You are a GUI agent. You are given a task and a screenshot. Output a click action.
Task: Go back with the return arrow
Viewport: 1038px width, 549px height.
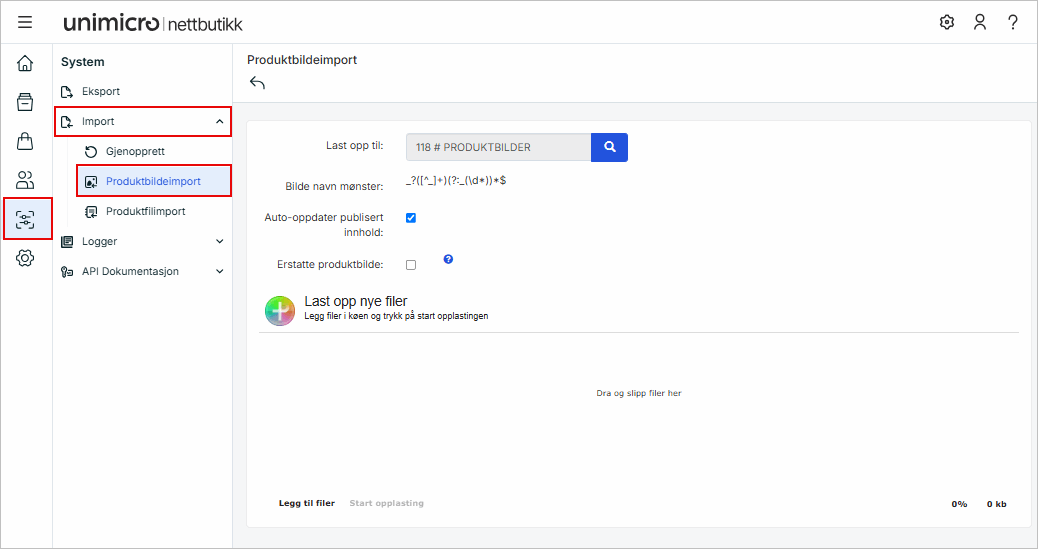(x=257, y=83)
